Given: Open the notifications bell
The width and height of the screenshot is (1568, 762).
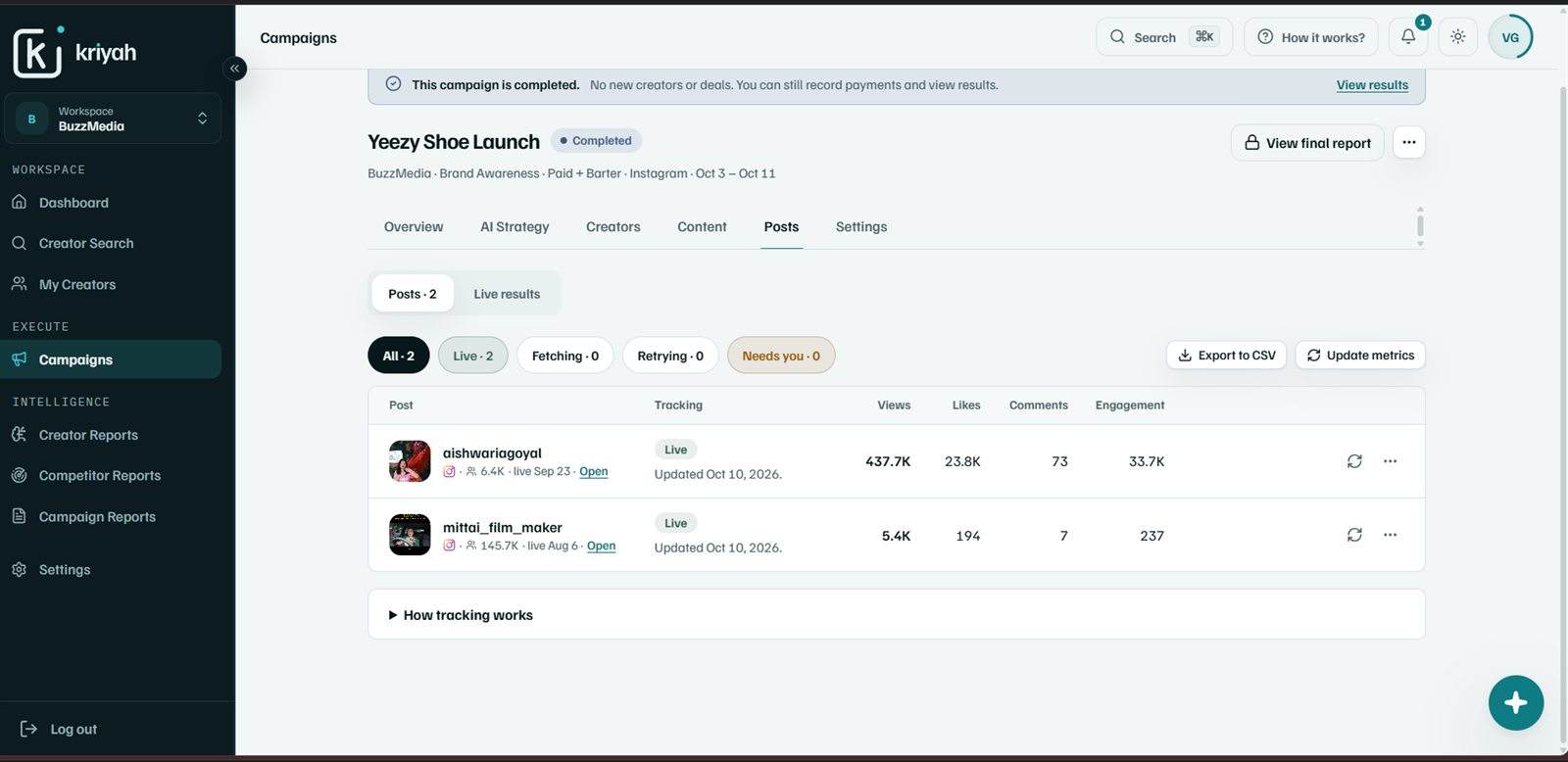Looking at the screenshot, I should 1408,37.
